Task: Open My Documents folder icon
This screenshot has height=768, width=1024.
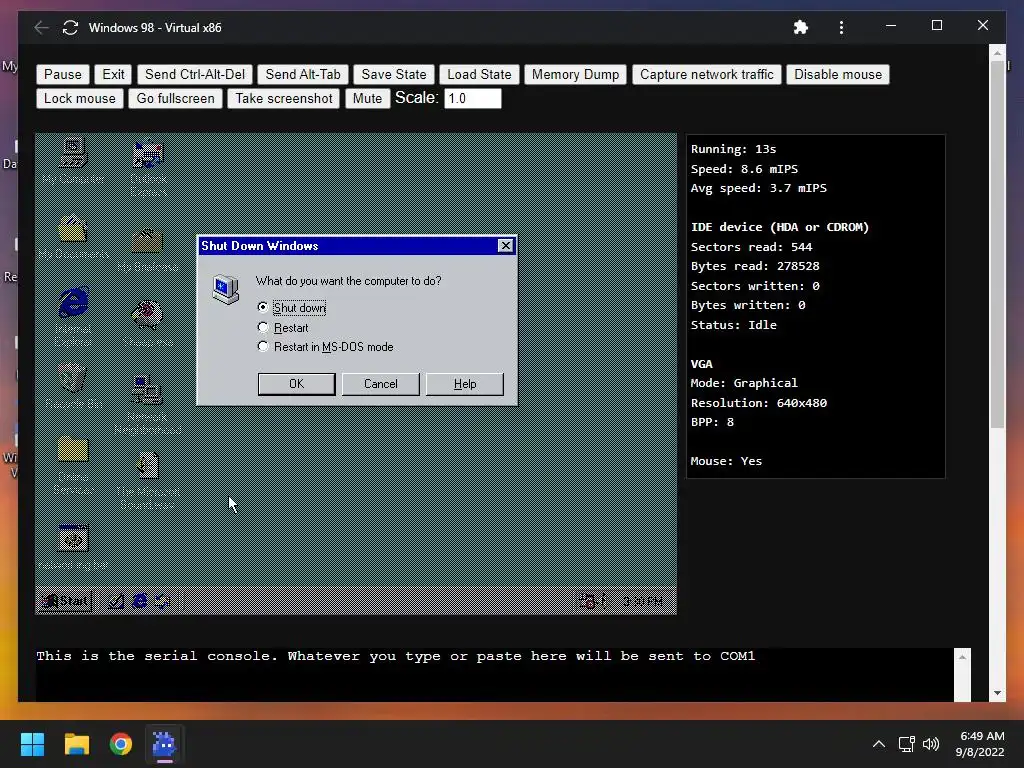Action: tap(73, 236)
